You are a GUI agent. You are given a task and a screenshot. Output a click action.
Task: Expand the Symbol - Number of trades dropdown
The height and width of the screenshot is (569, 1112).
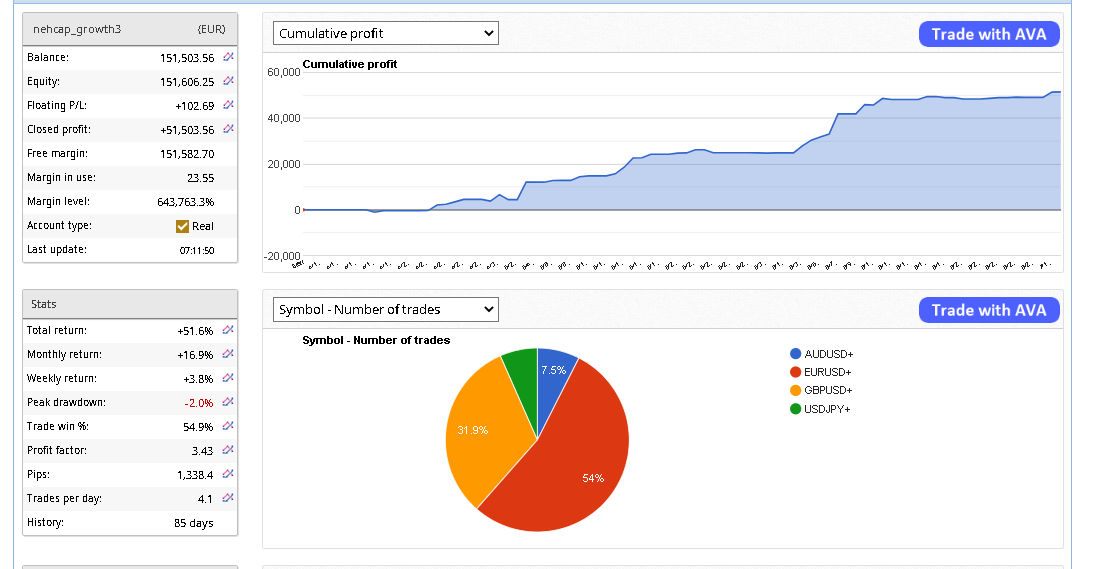tap(385, 309)
